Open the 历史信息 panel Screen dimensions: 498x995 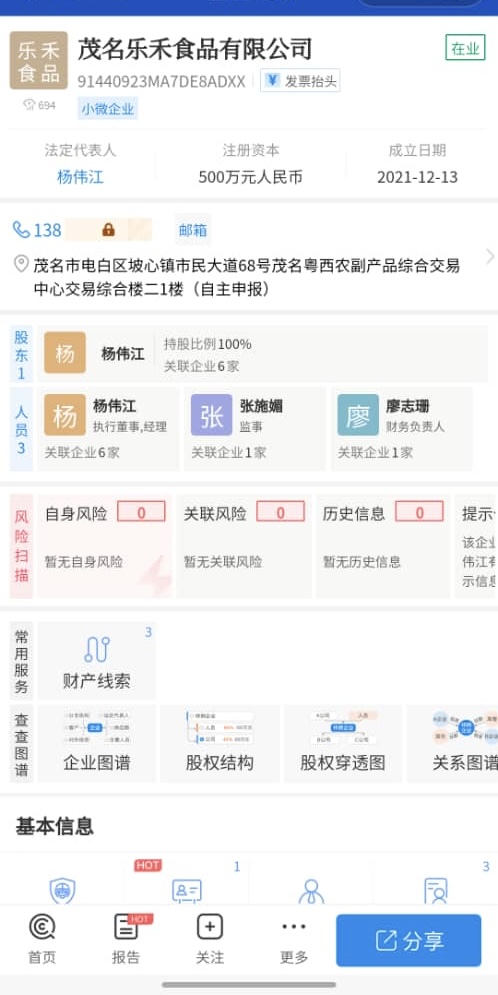pos(383,546)
